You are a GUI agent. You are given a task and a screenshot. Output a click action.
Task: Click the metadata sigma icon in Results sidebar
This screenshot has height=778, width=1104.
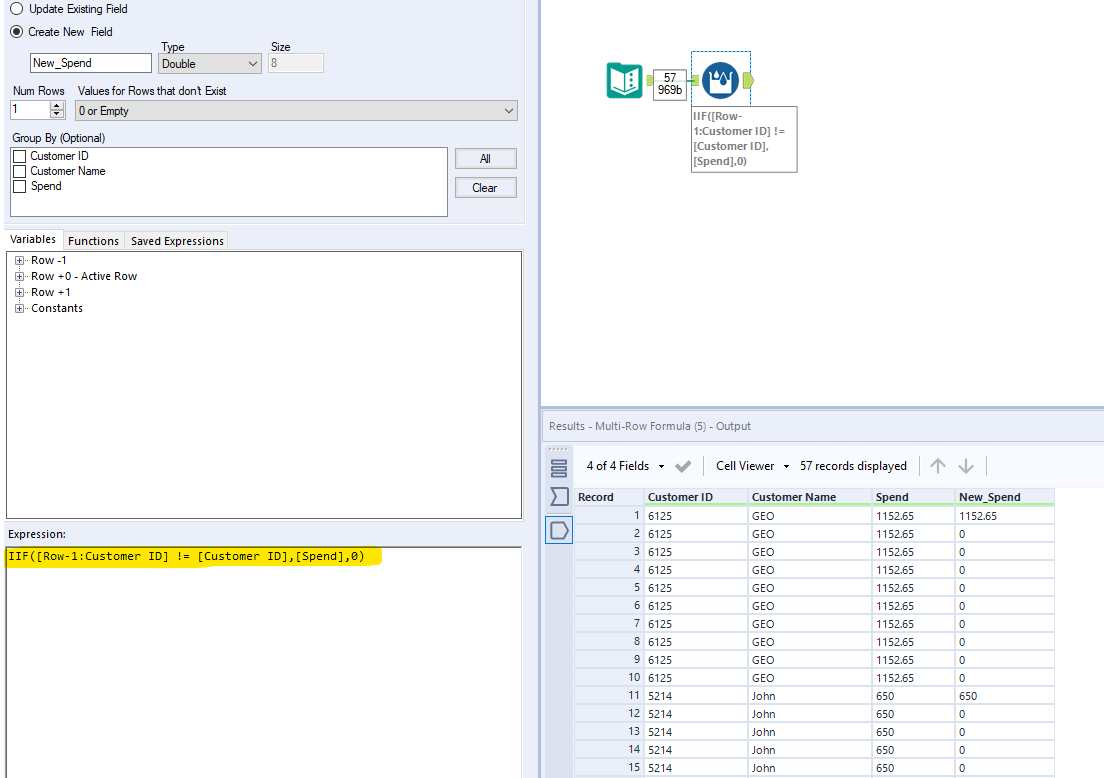559,497
